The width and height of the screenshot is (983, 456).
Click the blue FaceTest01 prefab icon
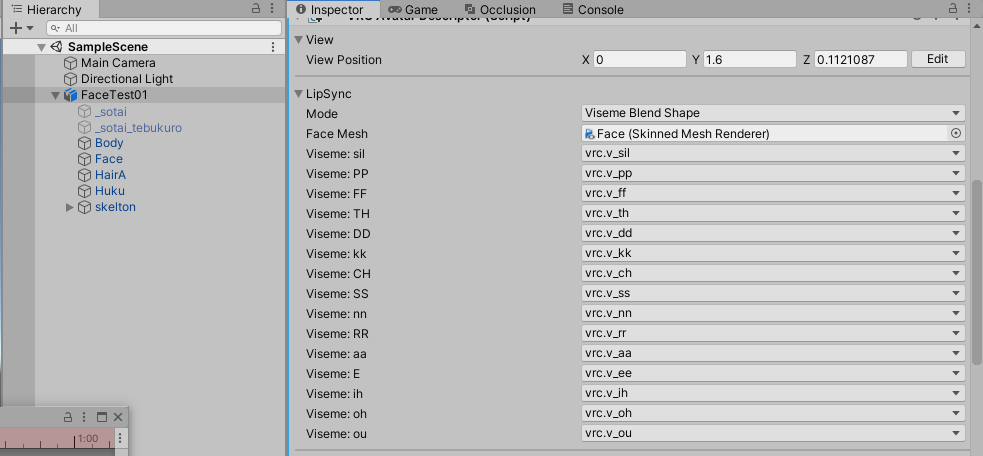tap(71, 95)
